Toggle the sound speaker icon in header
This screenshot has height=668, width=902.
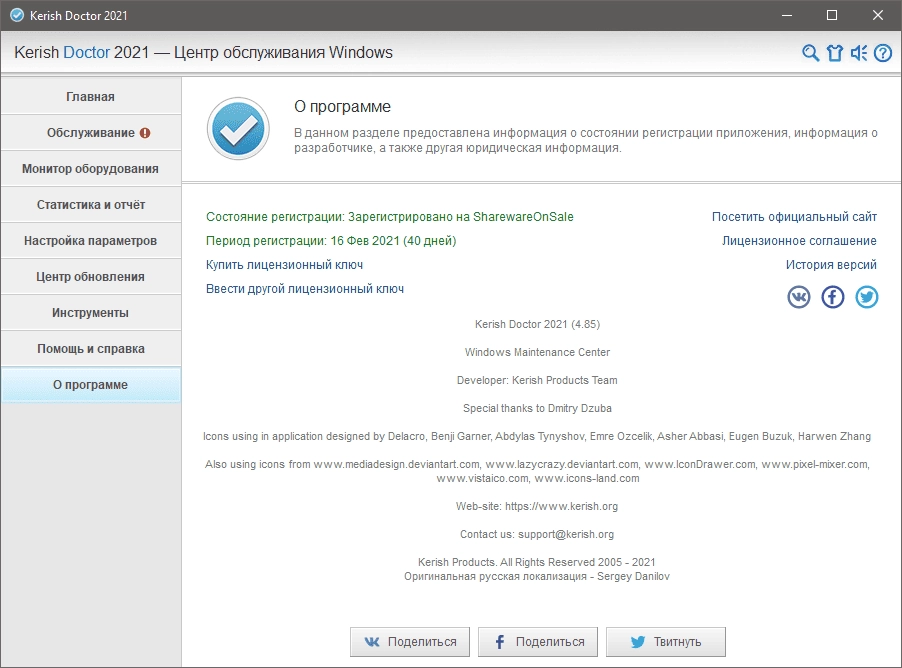tap(859, 53)
